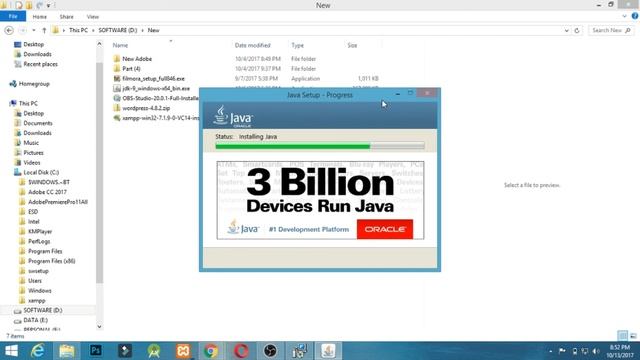The height and width of the screenshot is (360, 640).
Task: Sort files by the Type column
Action: click(298, 45)
